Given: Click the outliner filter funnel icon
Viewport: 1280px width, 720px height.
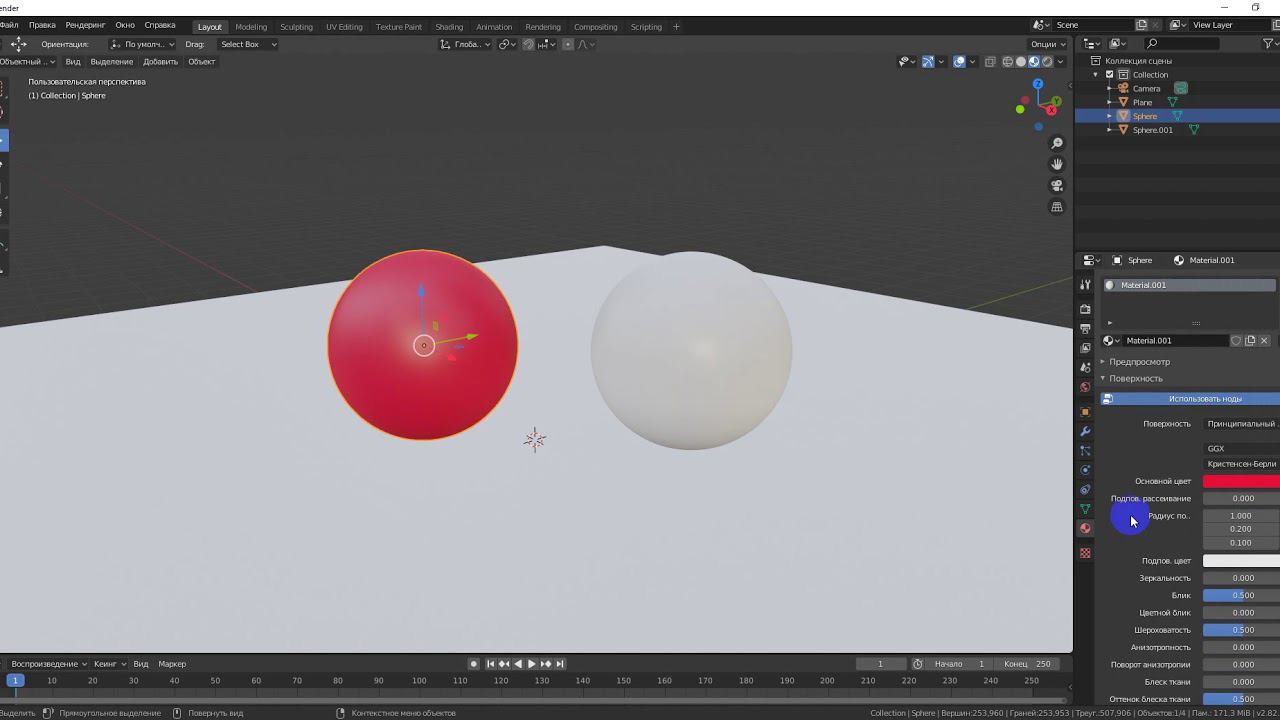Looking at the screenshot, I should [1270, 44].
